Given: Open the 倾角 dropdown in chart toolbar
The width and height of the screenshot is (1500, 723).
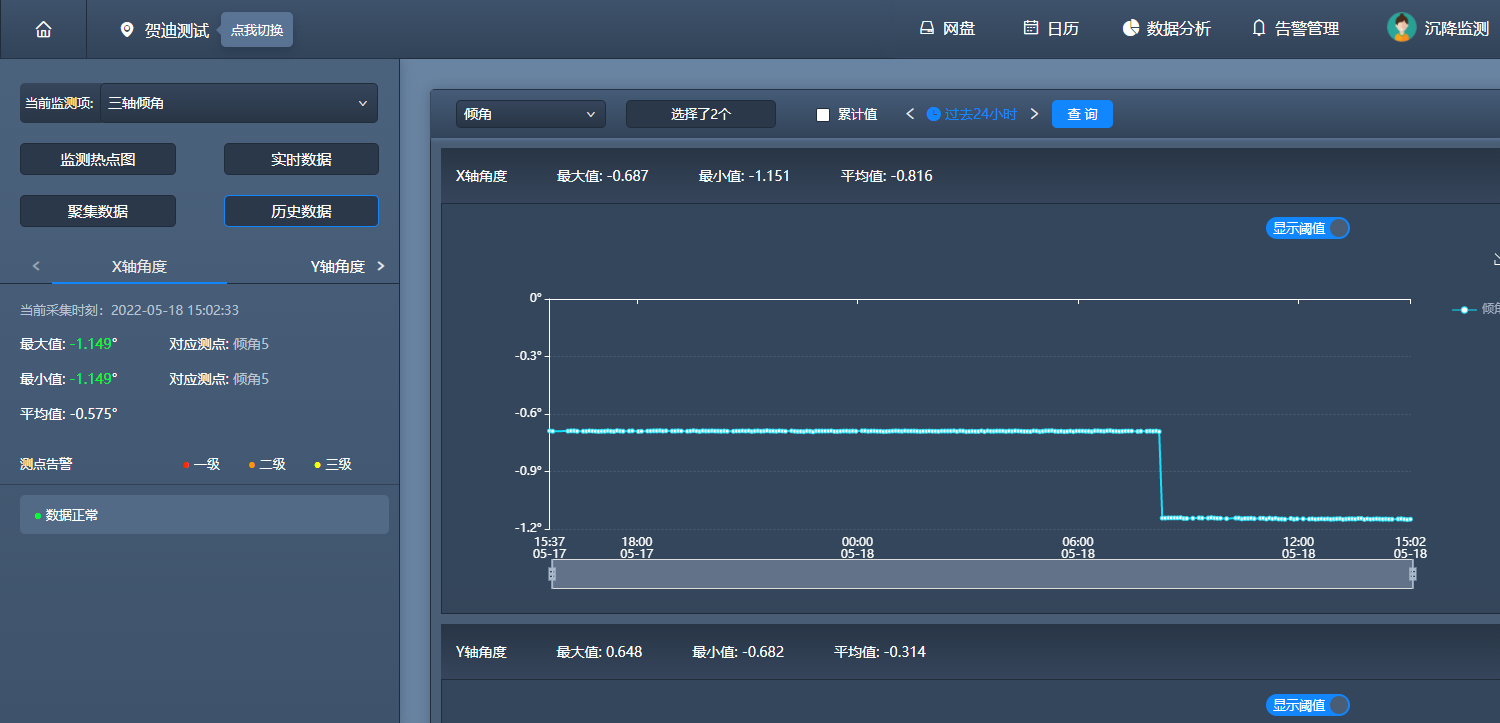Looking at the screenshot, I should (x=530, y=114).
